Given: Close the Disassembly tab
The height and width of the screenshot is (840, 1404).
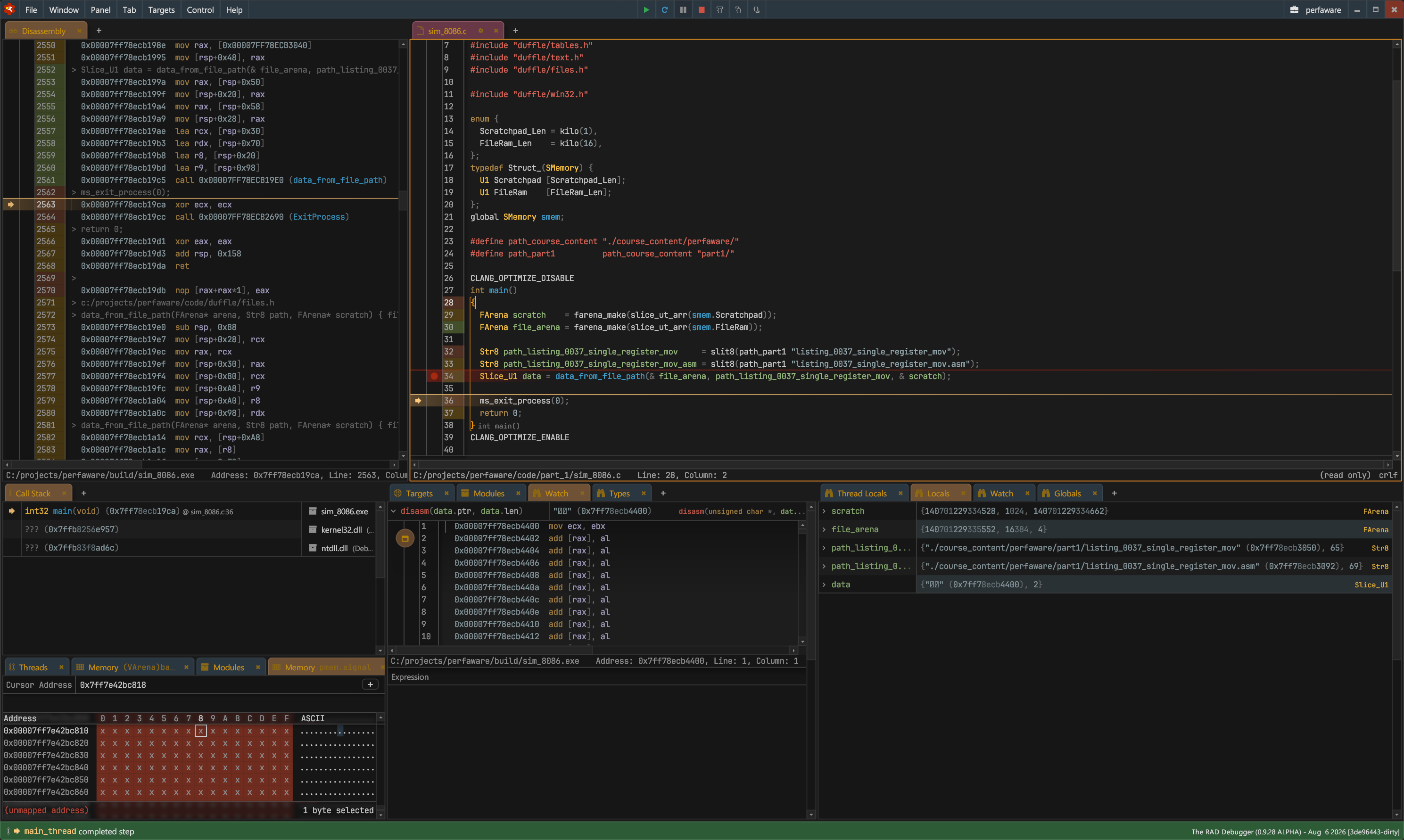Looking at the screenshot, I should (79, 31).
